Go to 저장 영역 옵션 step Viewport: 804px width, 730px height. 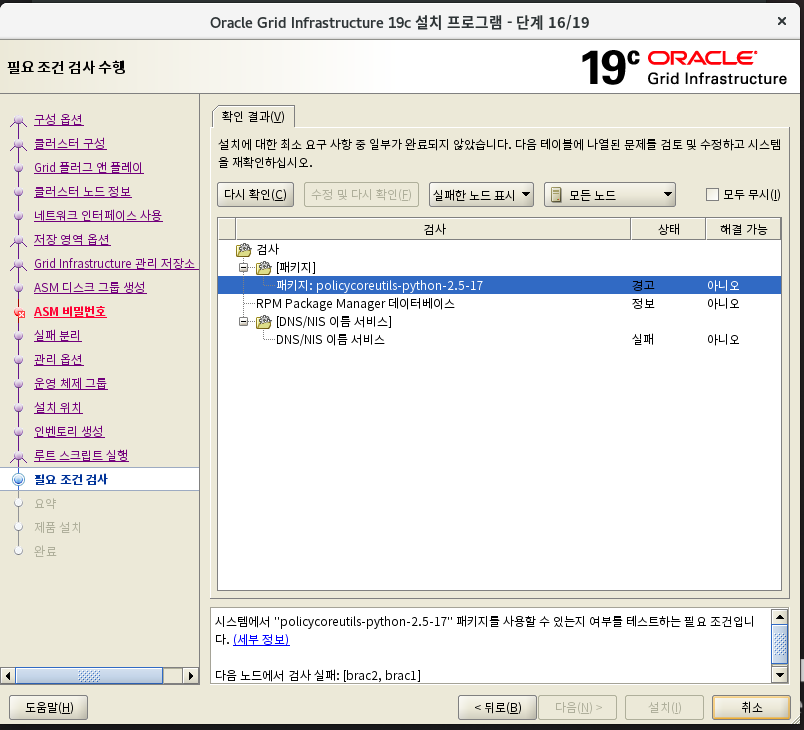[72, 239]
